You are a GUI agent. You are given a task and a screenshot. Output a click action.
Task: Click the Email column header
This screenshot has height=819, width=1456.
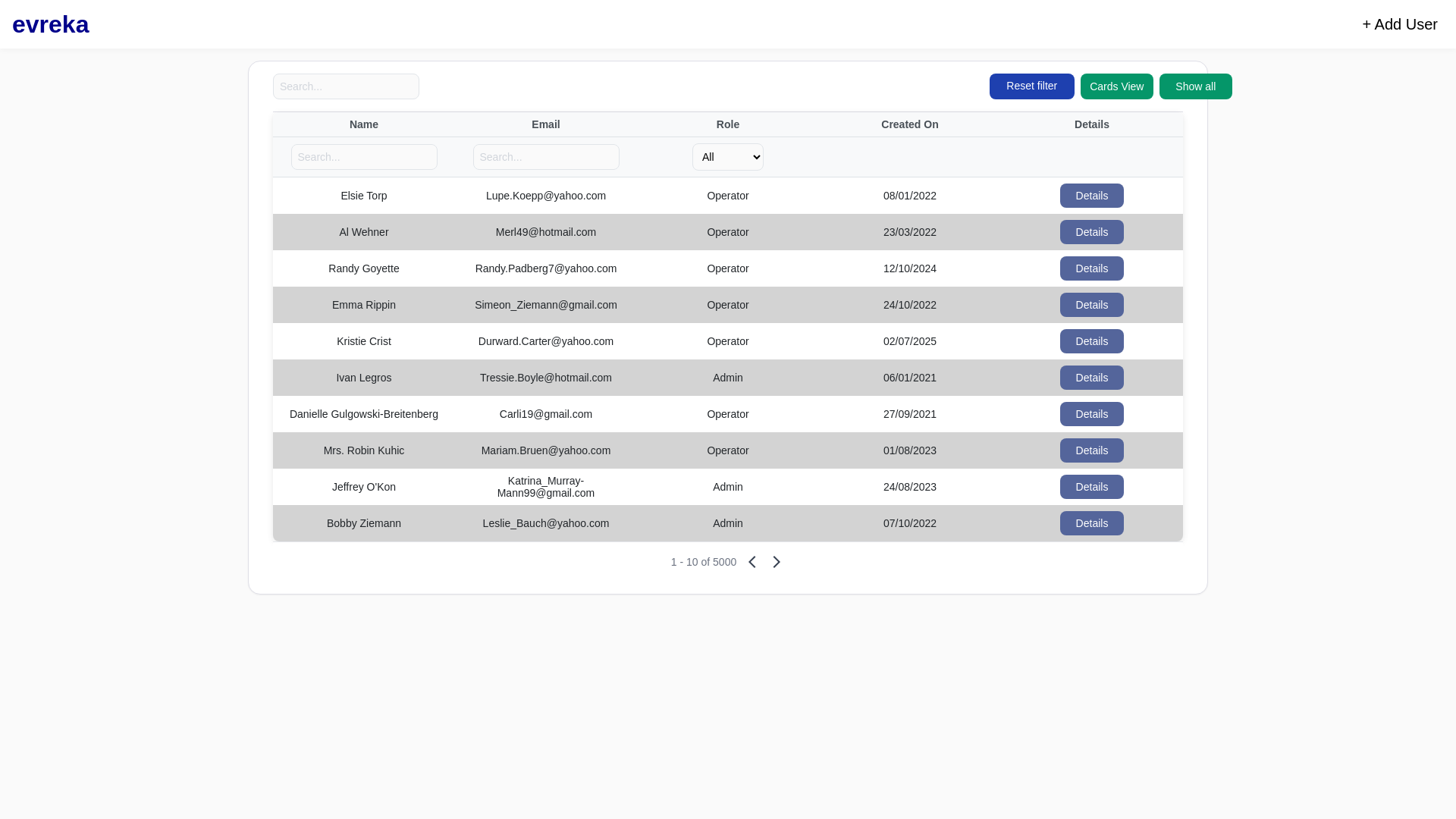click(546, 124)
